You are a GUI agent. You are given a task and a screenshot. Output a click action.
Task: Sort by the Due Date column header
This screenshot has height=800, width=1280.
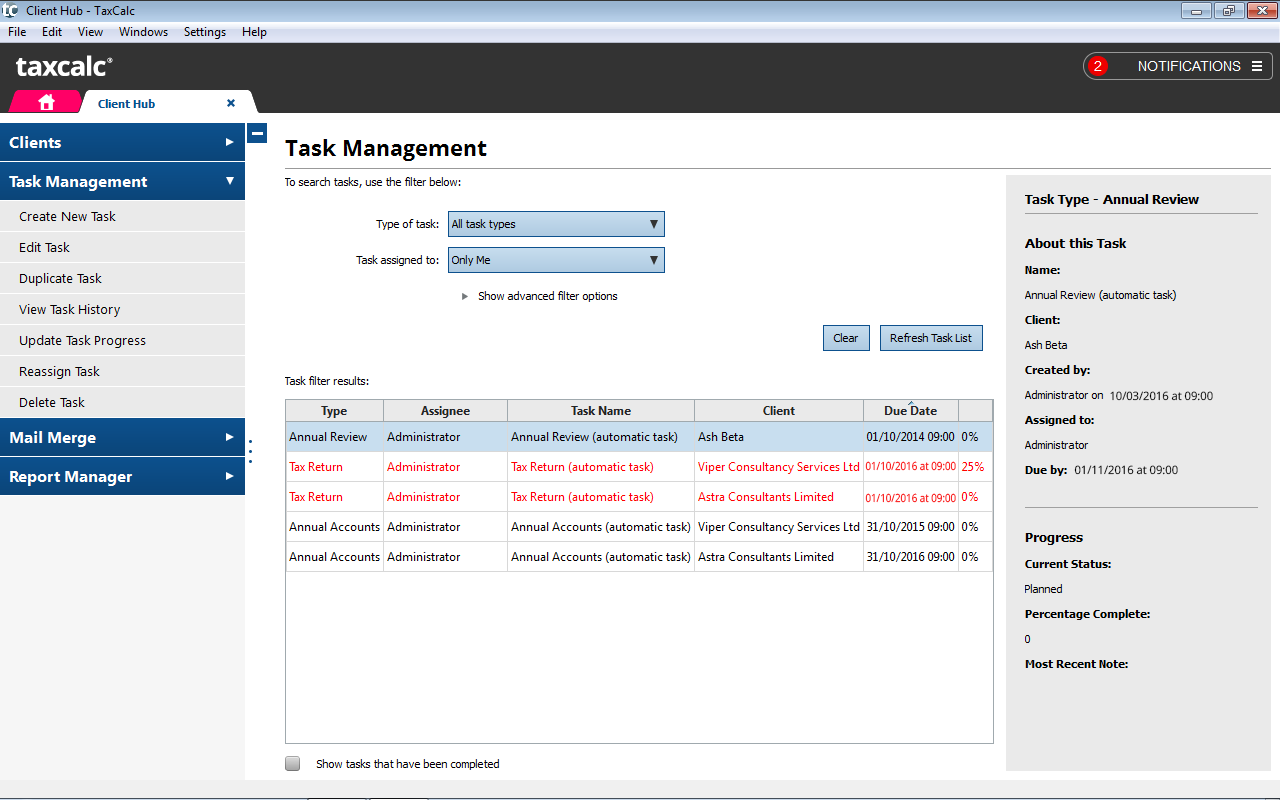tap(911, 411)
